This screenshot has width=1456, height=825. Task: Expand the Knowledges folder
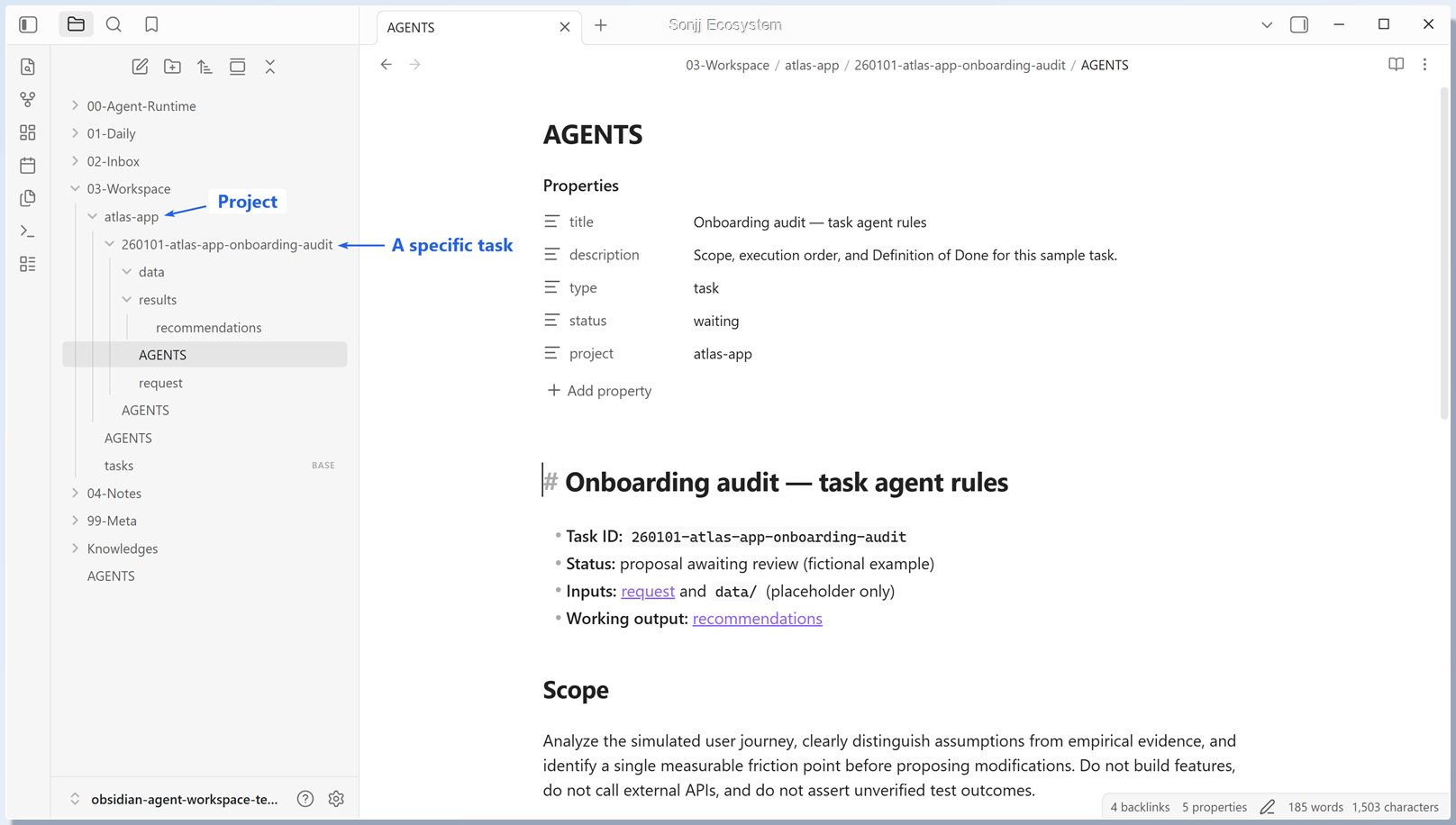(76, 548)
